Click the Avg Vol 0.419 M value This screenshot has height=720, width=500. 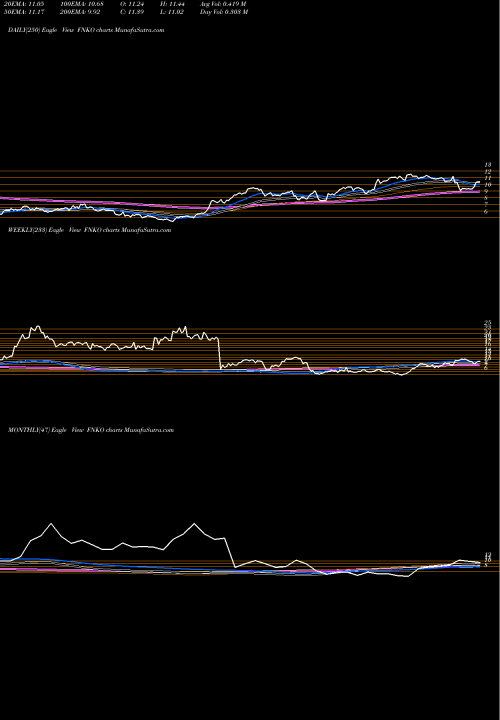[223, 4]
